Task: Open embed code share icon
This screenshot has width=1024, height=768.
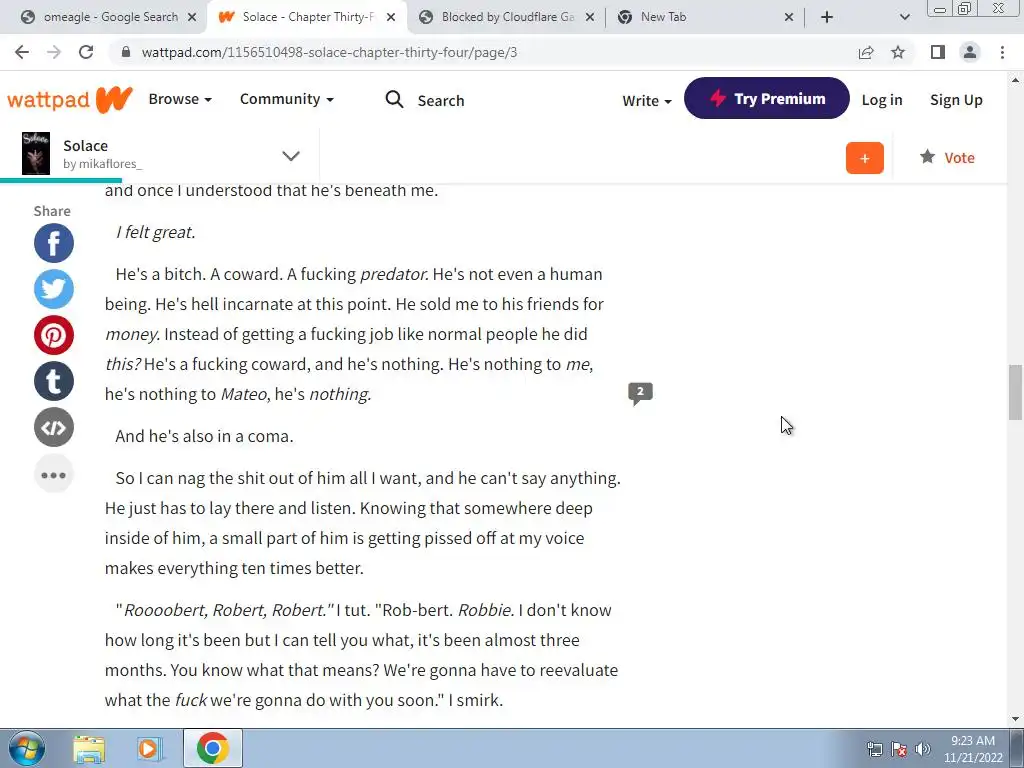Action: point(54,428)
